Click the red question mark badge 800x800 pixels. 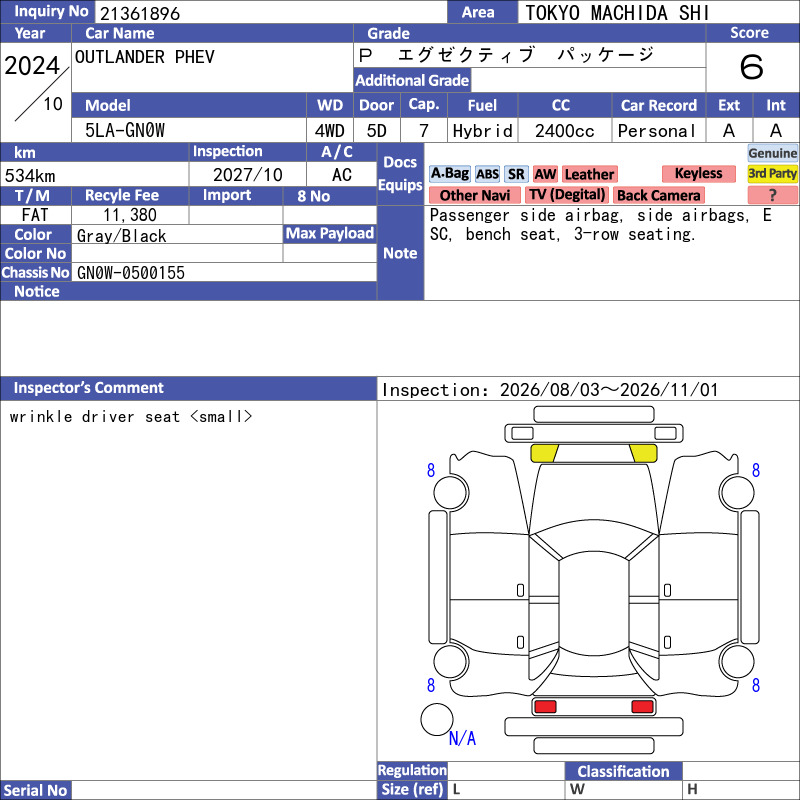tap(772, 195)
